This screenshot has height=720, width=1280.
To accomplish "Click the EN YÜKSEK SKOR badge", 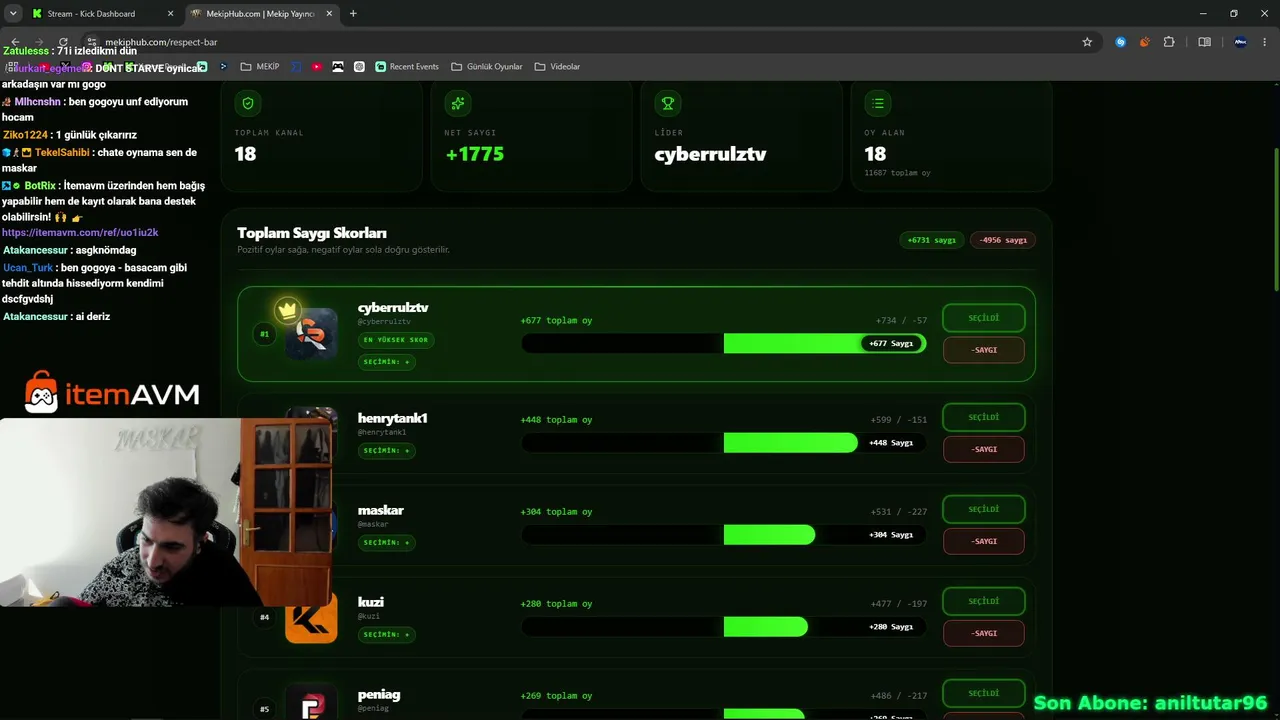I will pyautogui.click(x=396, y=340).
